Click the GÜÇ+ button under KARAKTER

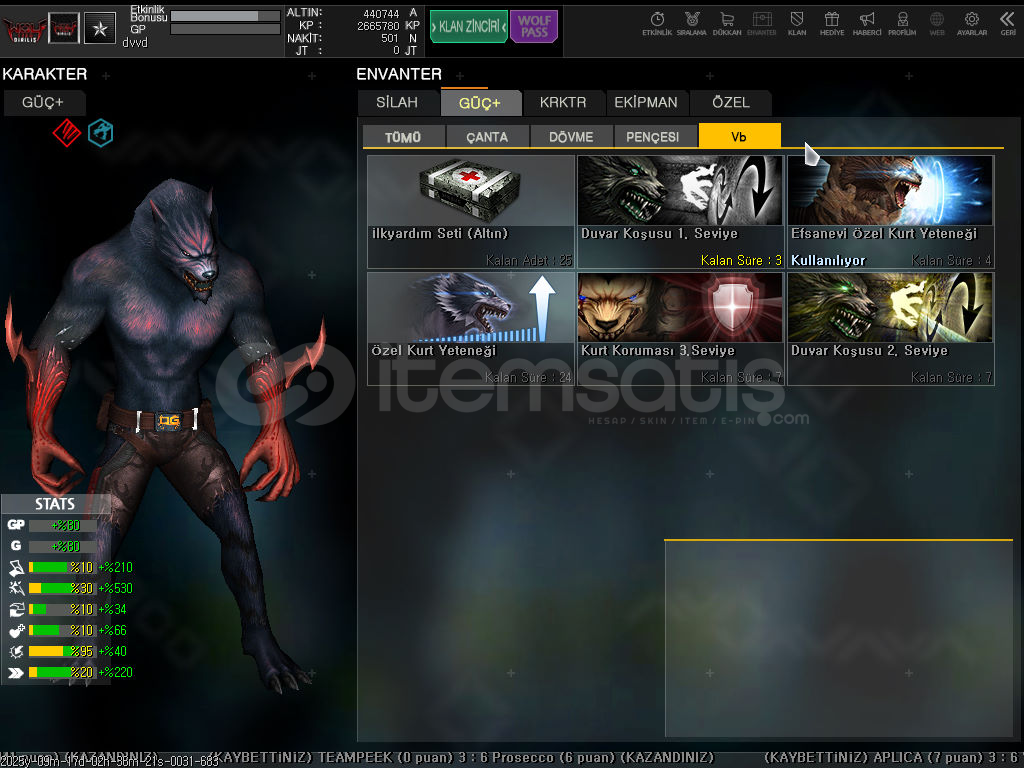pyautogui.click(x=43, y=103)
